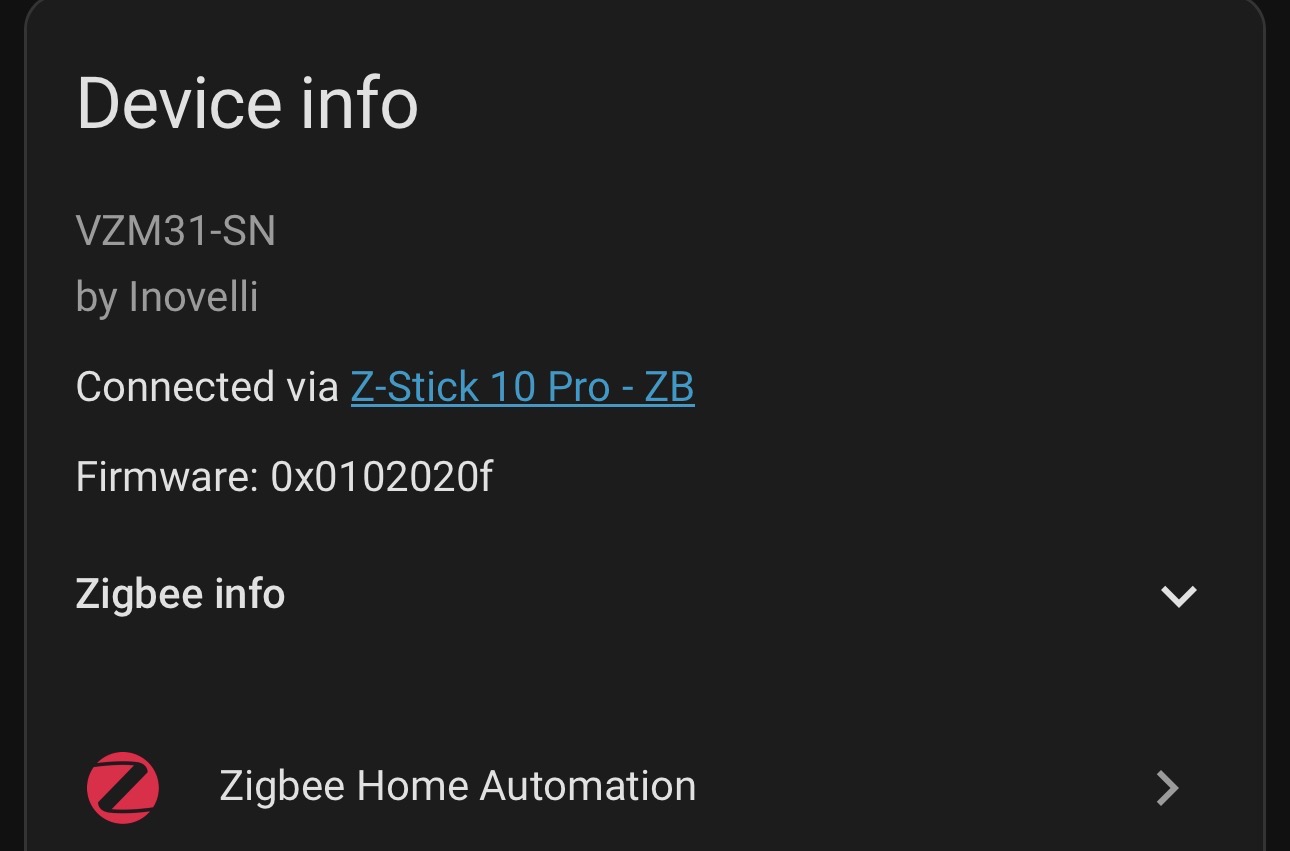Image resolution: width=1290 pixels, height=851 pixels.
Task: Click the word "Automation" in the integration row
Action: pyautogui.click(x=588, y=786)
